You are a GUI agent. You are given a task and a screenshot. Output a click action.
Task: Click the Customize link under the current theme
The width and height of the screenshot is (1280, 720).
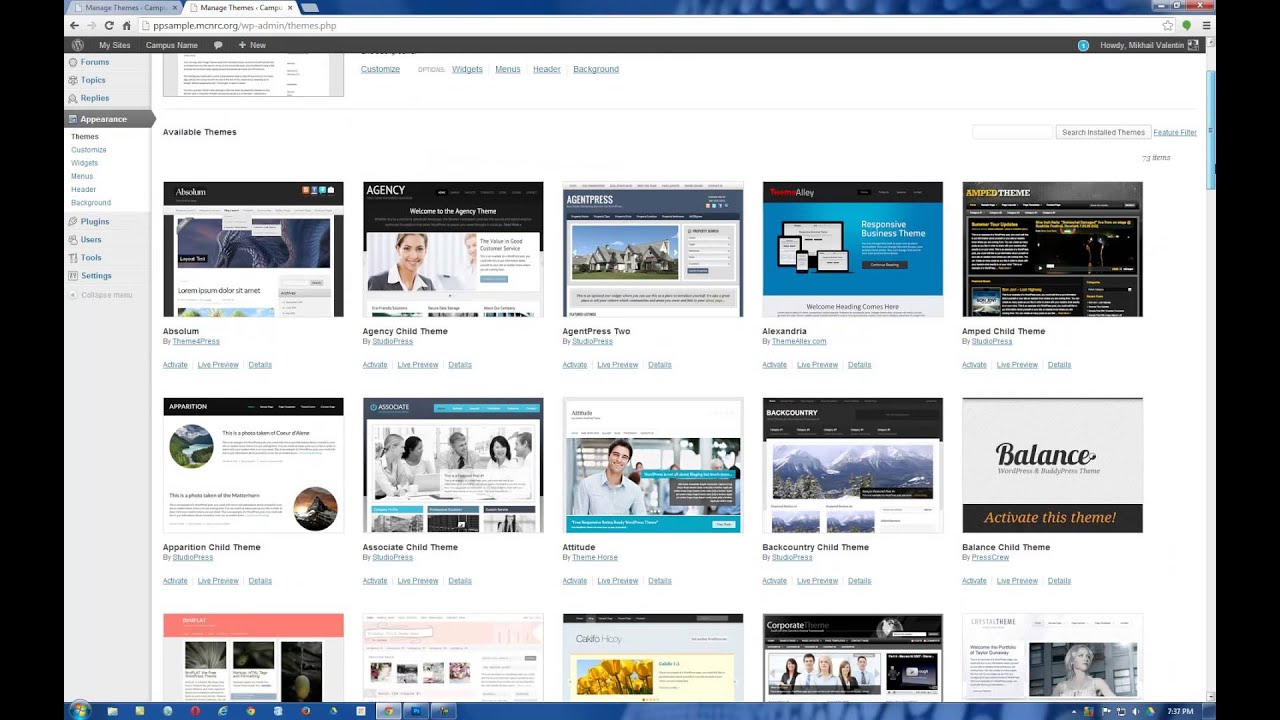[380, 69]
